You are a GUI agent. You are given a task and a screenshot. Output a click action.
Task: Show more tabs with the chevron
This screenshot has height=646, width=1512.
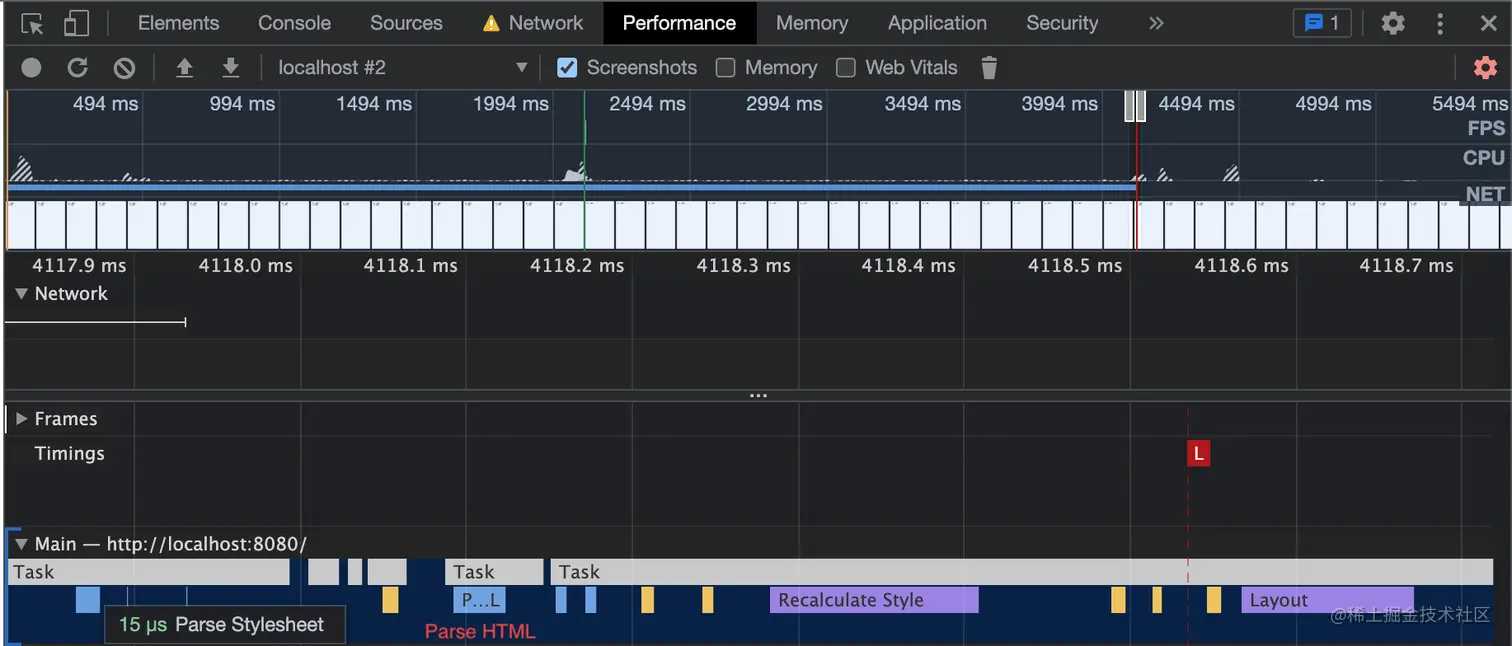click(1156, 23)
